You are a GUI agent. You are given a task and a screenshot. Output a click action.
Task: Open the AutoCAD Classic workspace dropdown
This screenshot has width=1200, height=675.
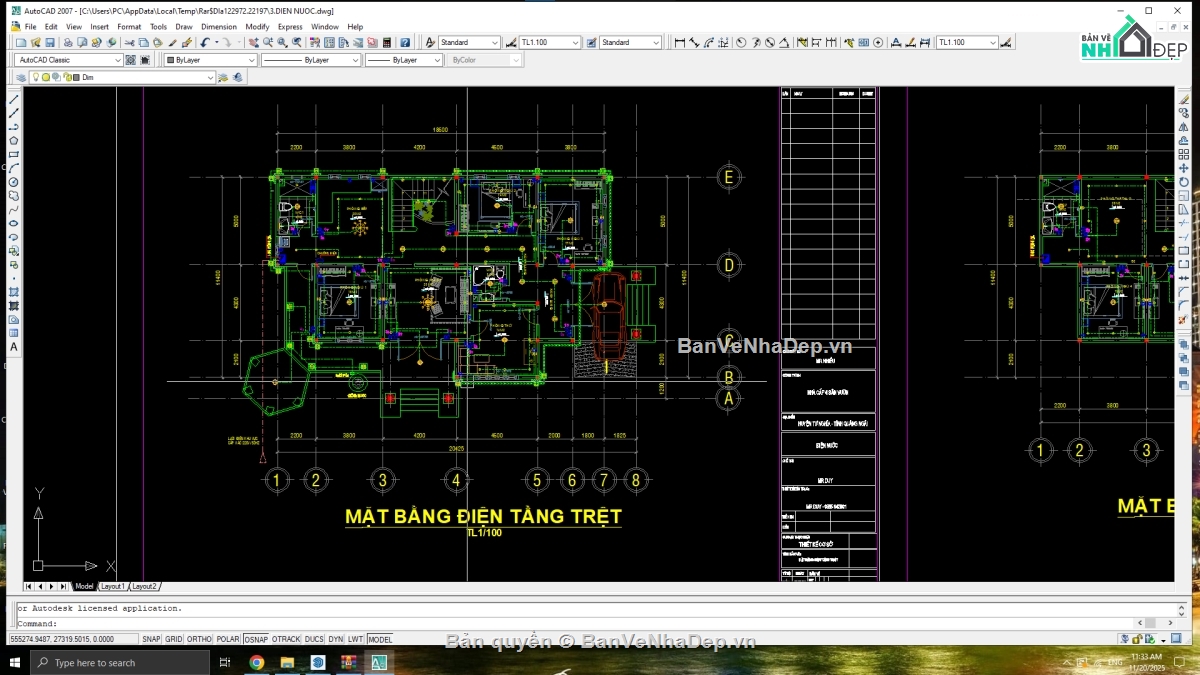click(70, 60)
